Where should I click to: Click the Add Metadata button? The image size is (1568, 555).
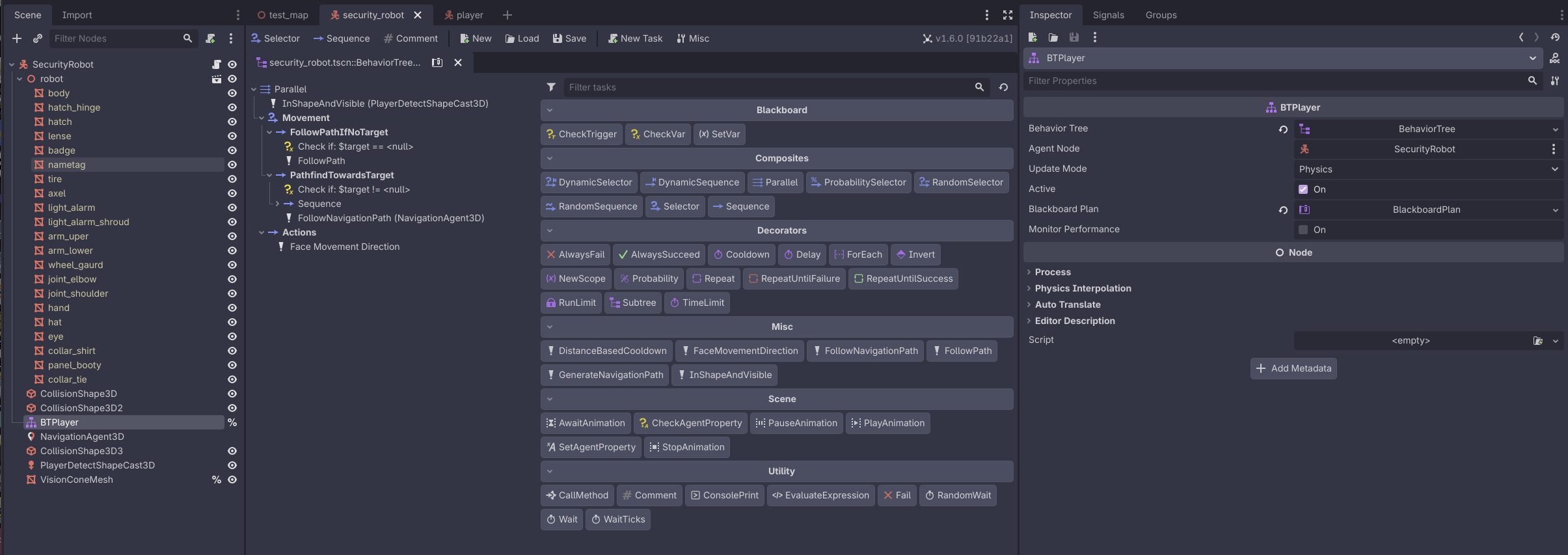[x=1293, y=368]
